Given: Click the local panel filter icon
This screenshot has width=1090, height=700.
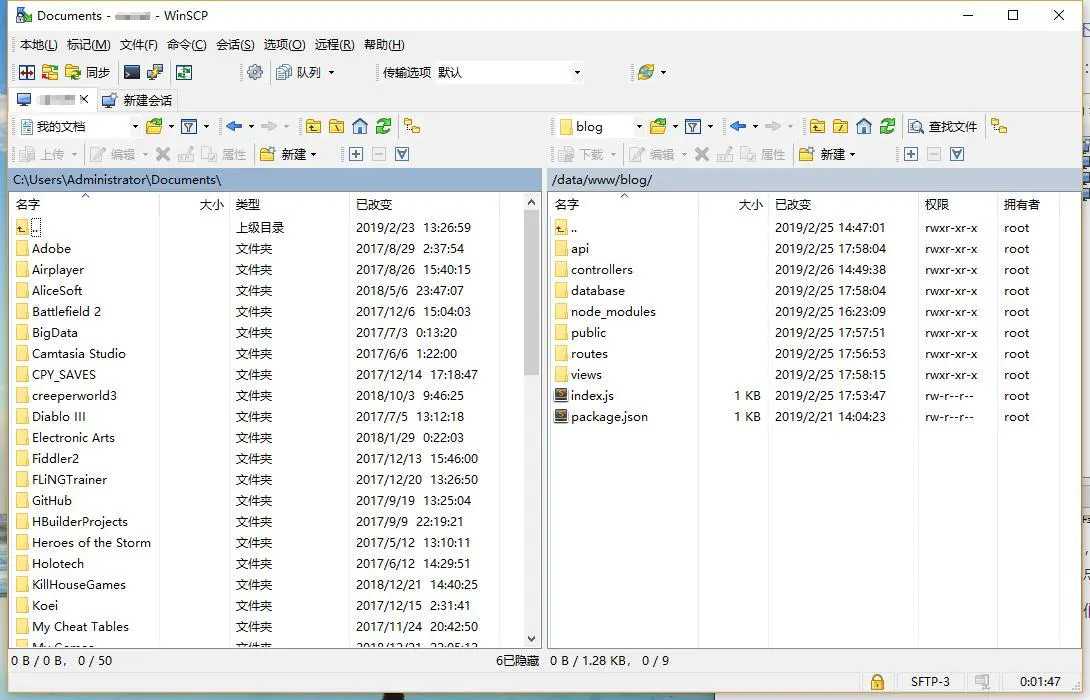Looking at the screenshot, I should pyautogui.click(x=188, y=127).
